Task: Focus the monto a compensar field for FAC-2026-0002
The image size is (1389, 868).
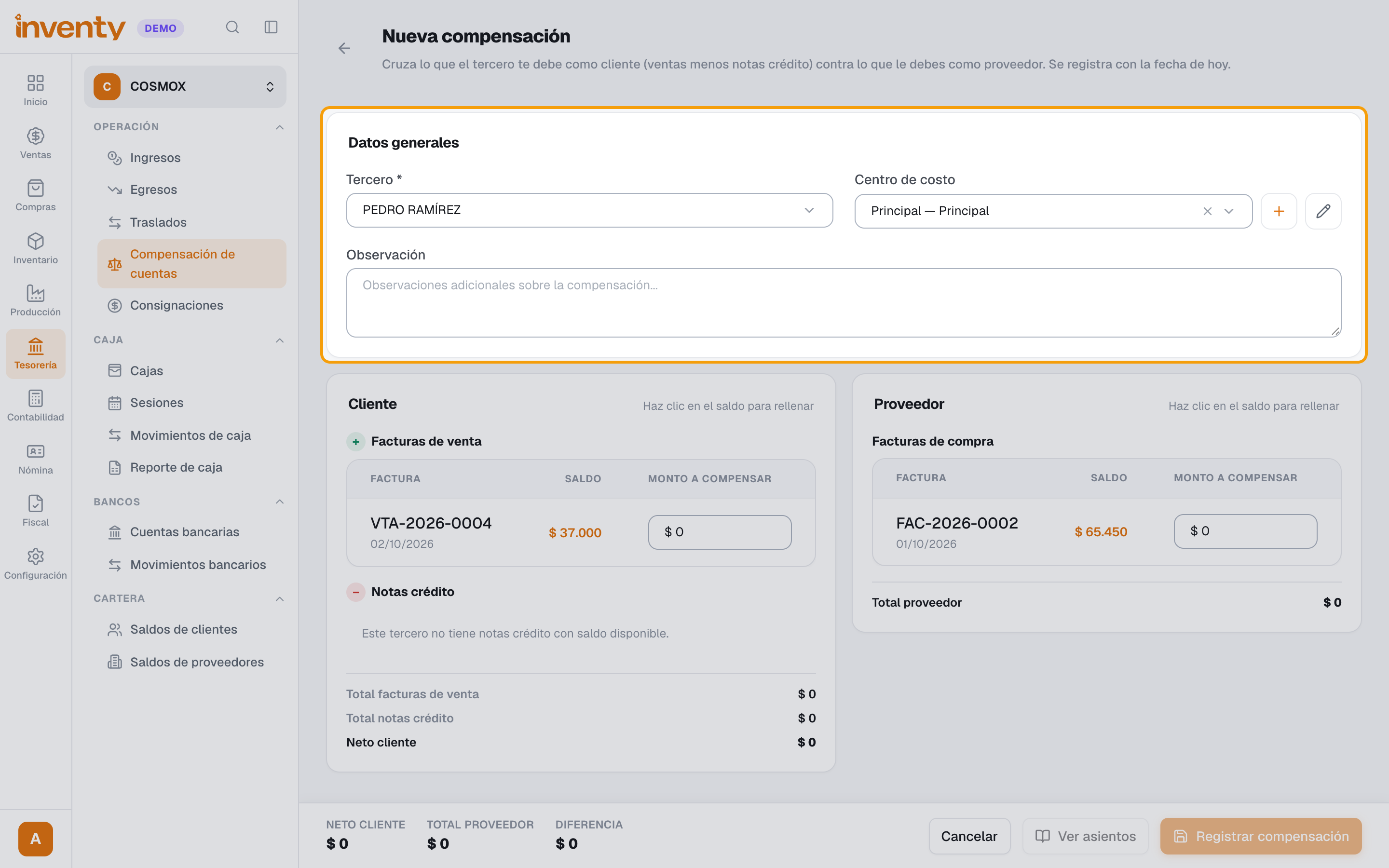Action: pyautogui.click(x=1245, y=531)
